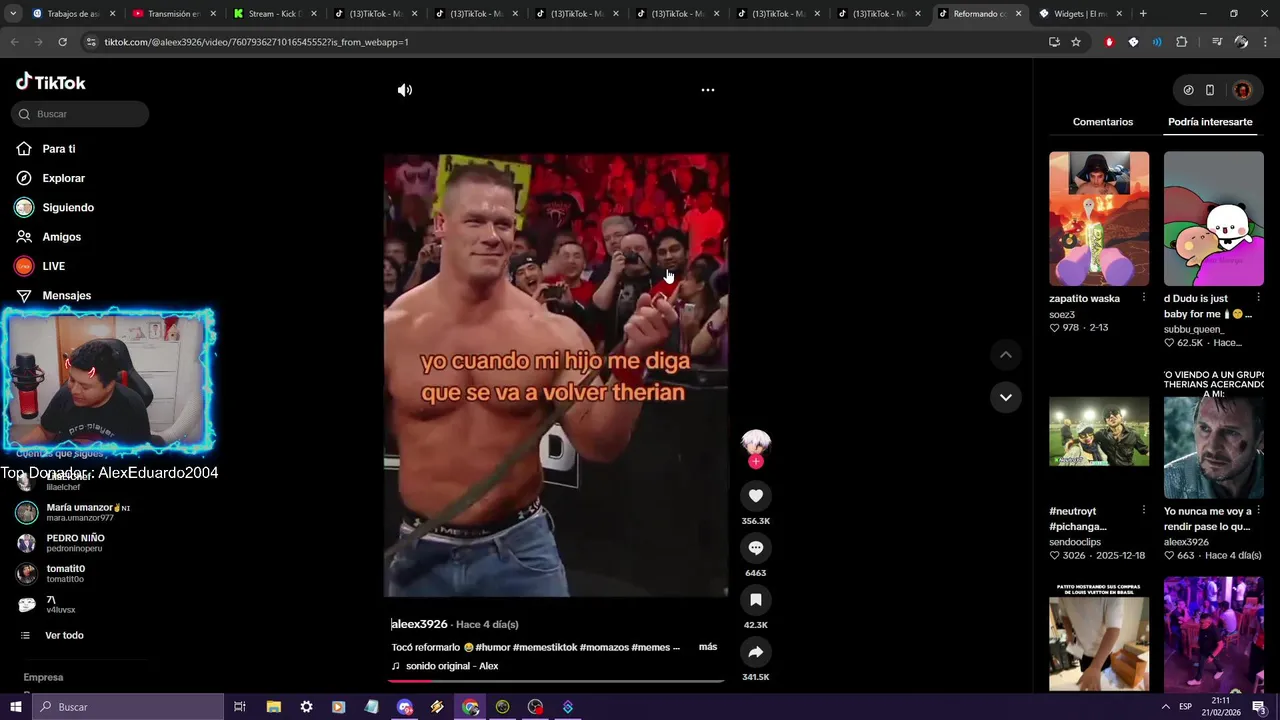Open the Explorar section

(63, 178)
